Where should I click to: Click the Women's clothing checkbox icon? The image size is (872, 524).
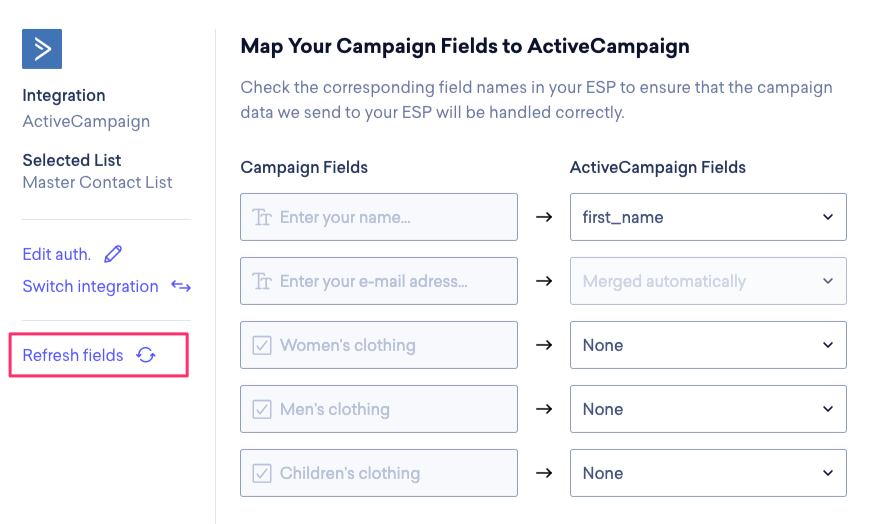[x=262, y=345]
